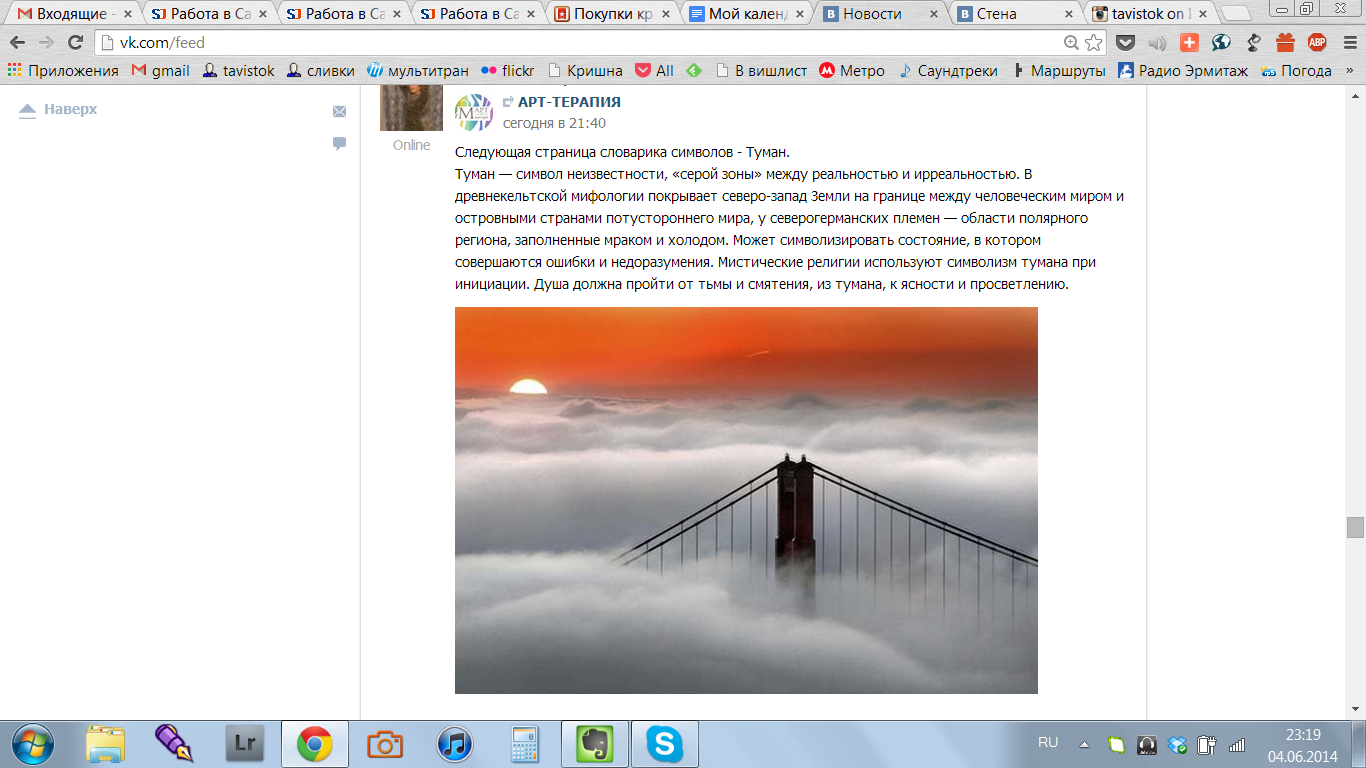Open the Adblock Plus extension
Image resolution: width=1366 pixels, height=768 pixels.
click(1317, 43)
